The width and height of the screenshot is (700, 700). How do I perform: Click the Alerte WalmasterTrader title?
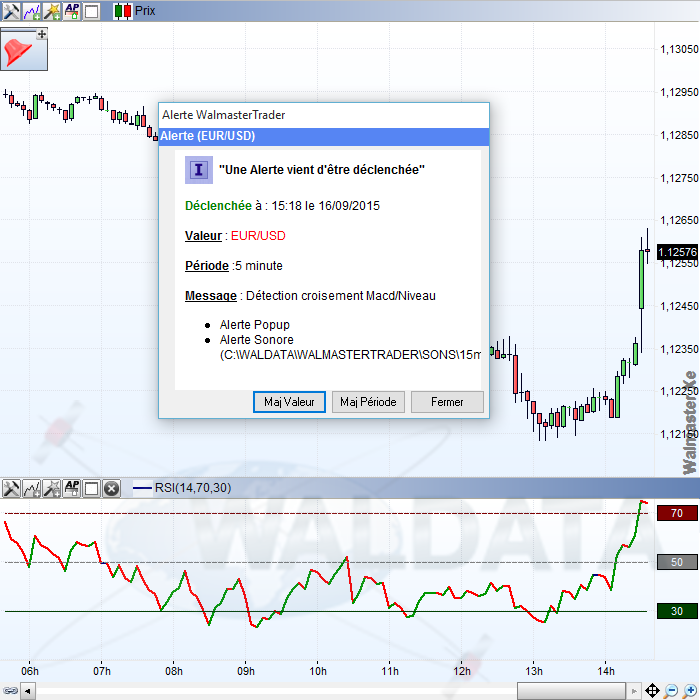point(224,115)
